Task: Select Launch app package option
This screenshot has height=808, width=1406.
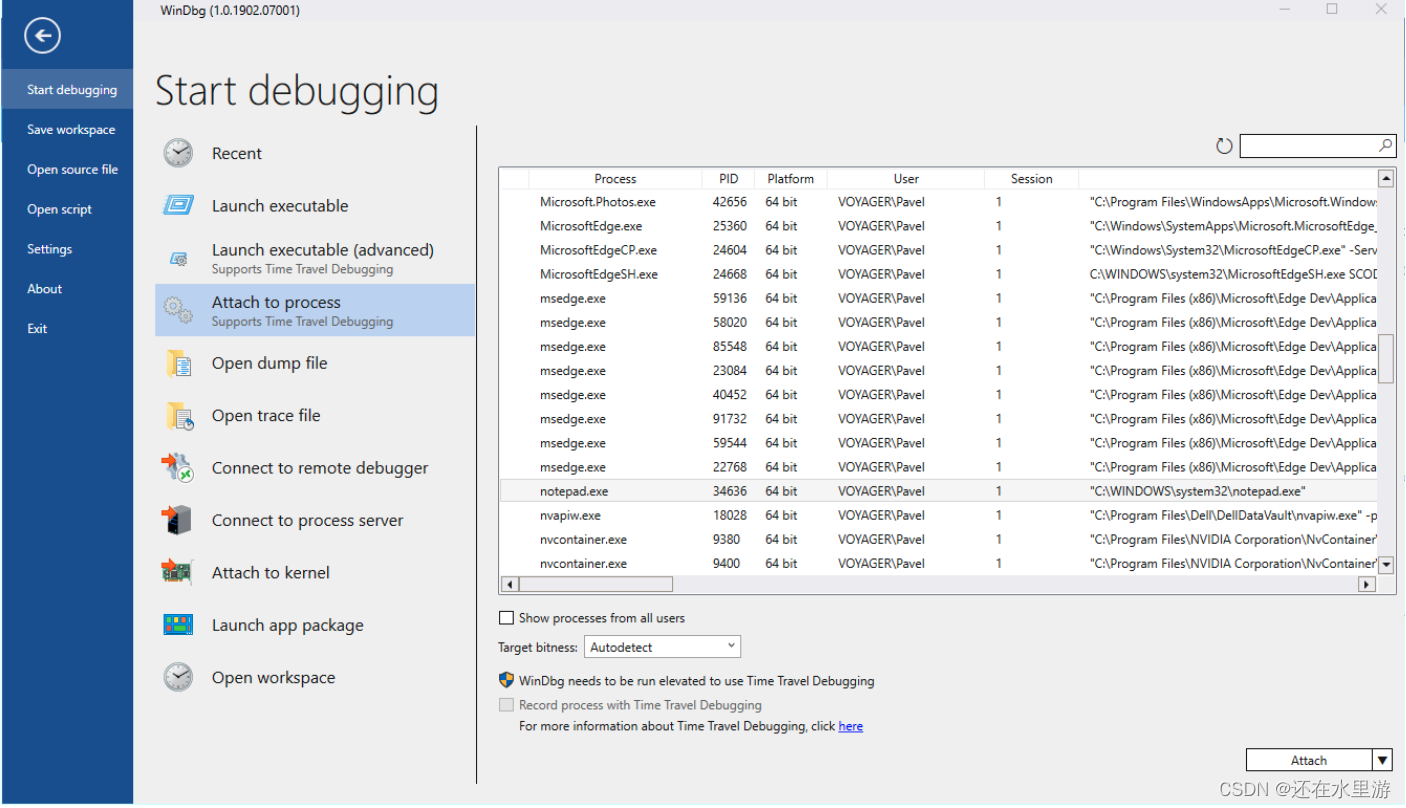Action: (x=315, y=625)
